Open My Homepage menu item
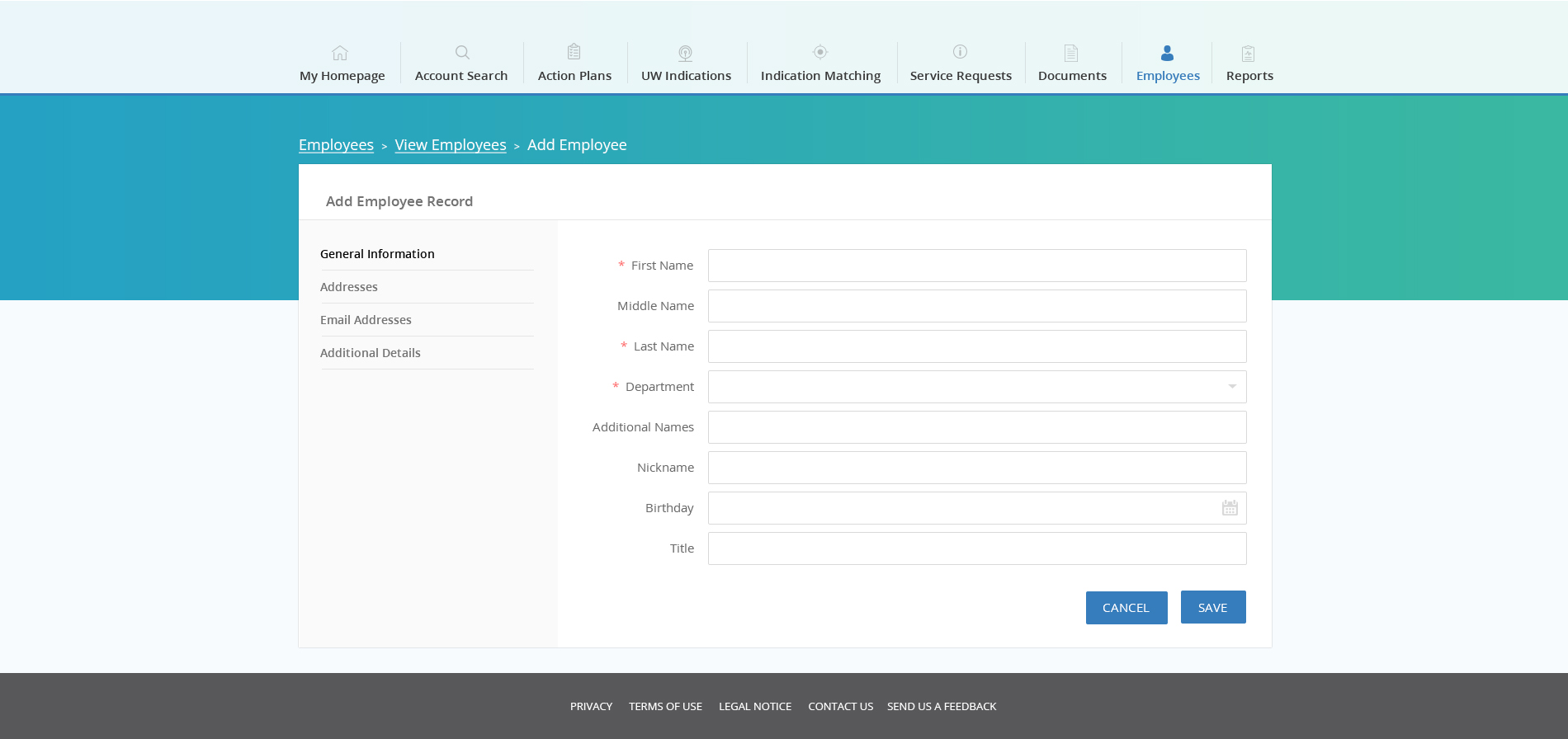The image size is (1568, 739). click(342, 76)
